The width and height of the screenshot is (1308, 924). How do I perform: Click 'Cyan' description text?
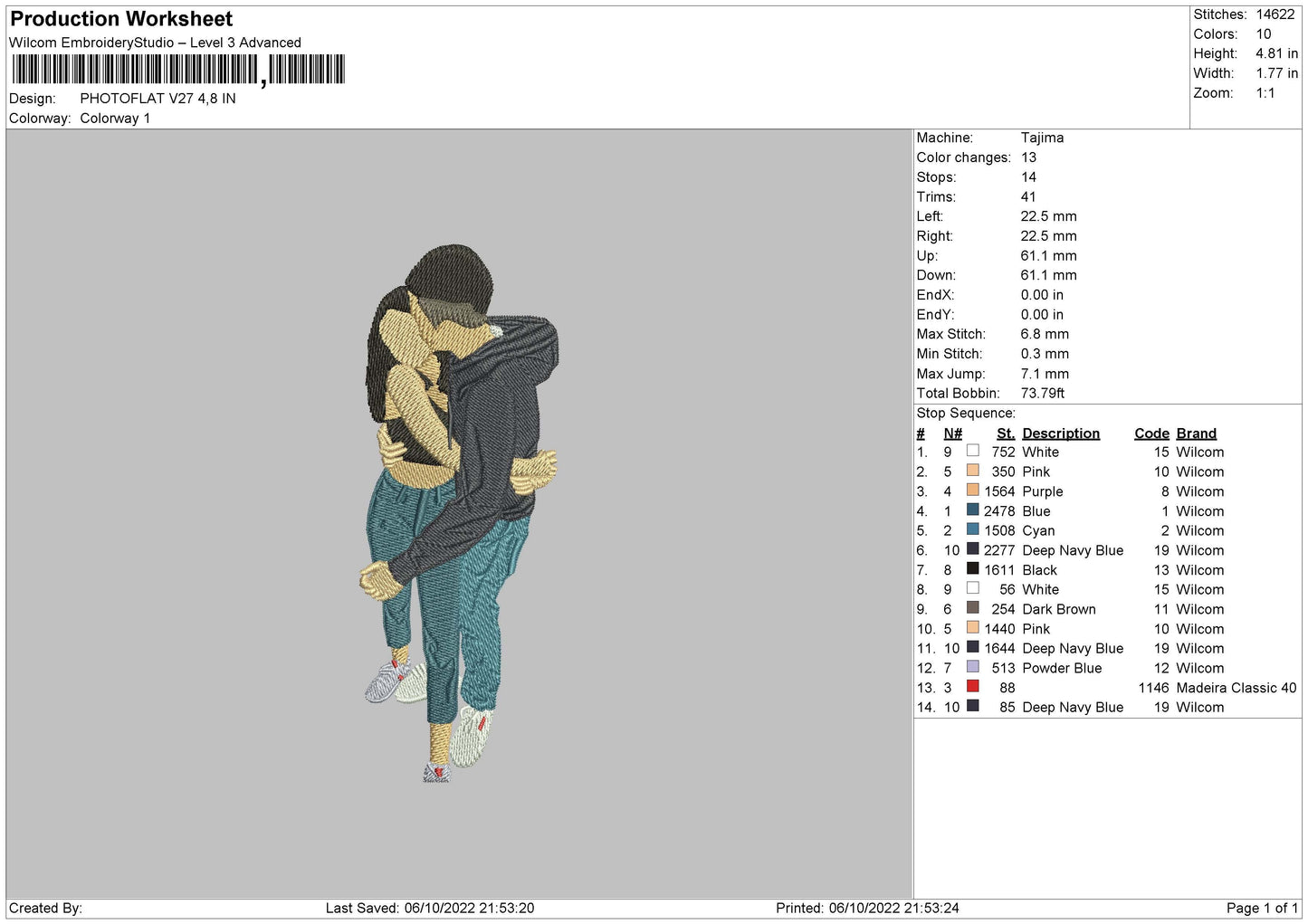coord(1038,531)
